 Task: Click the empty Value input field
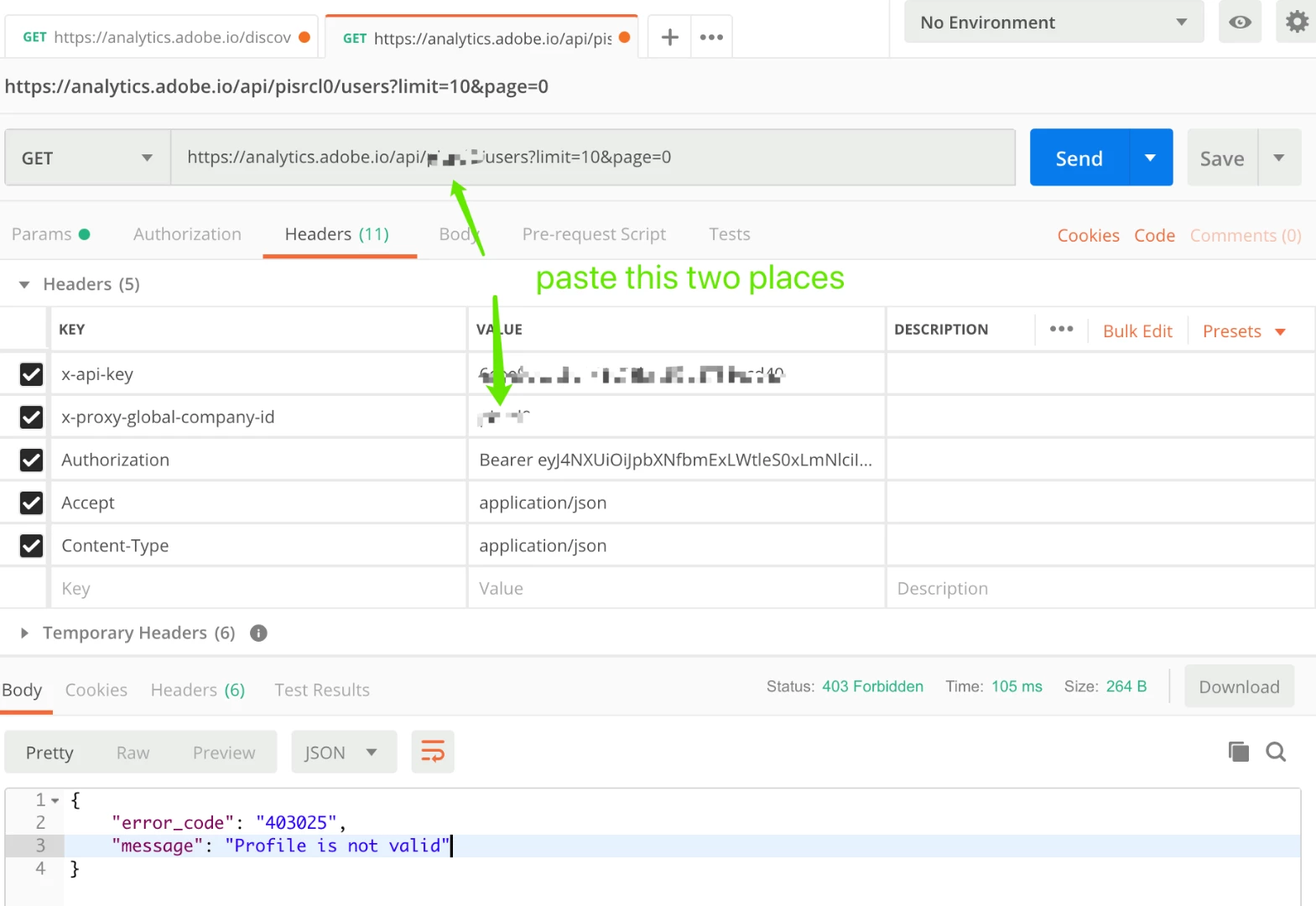pyautogui.click(x=676, y=588)
